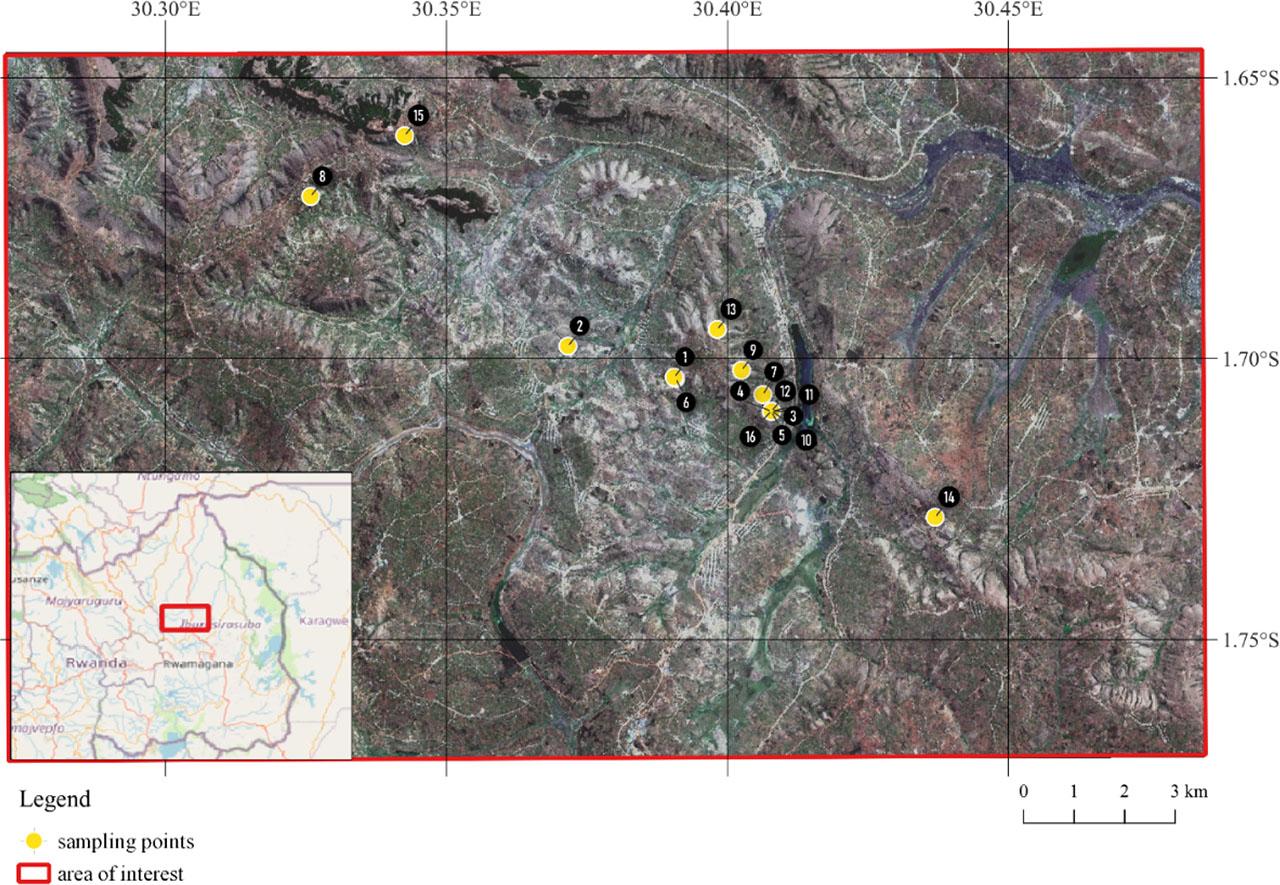Viewport: 1280px width, 885px height.
Task: Click the yellow sampling point beside label 14
Action: coord(934,517)
